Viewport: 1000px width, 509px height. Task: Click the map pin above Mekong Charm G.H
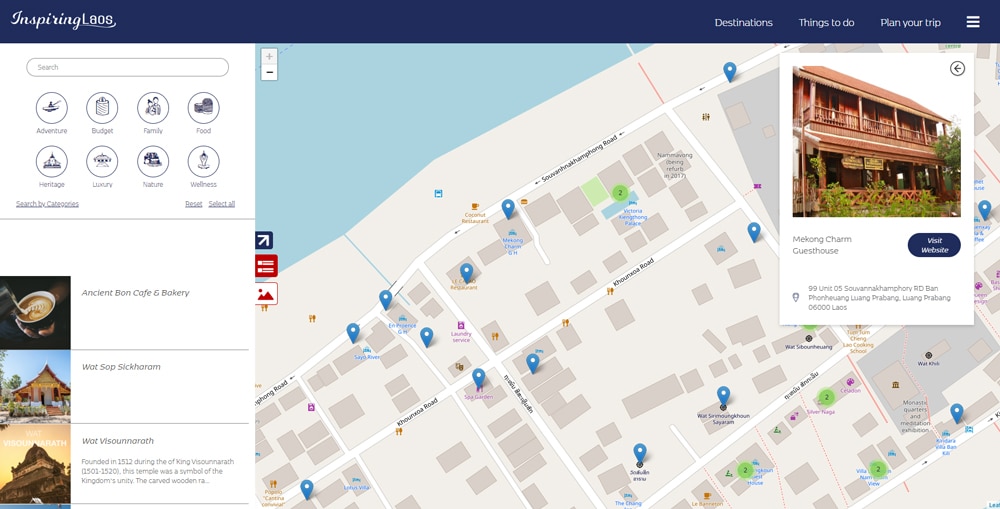point(508,209)
